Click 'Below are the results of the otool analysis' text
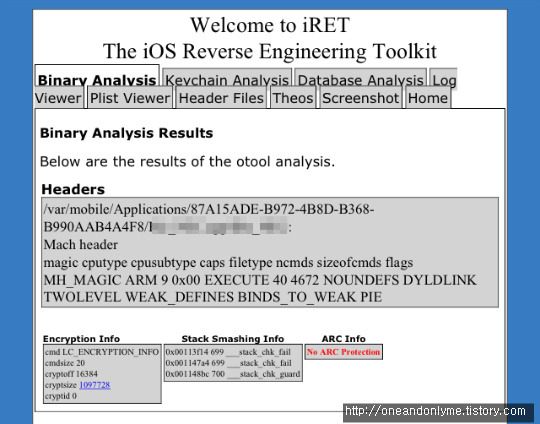The height and width of the screenshot is (424, 540). 187,162
